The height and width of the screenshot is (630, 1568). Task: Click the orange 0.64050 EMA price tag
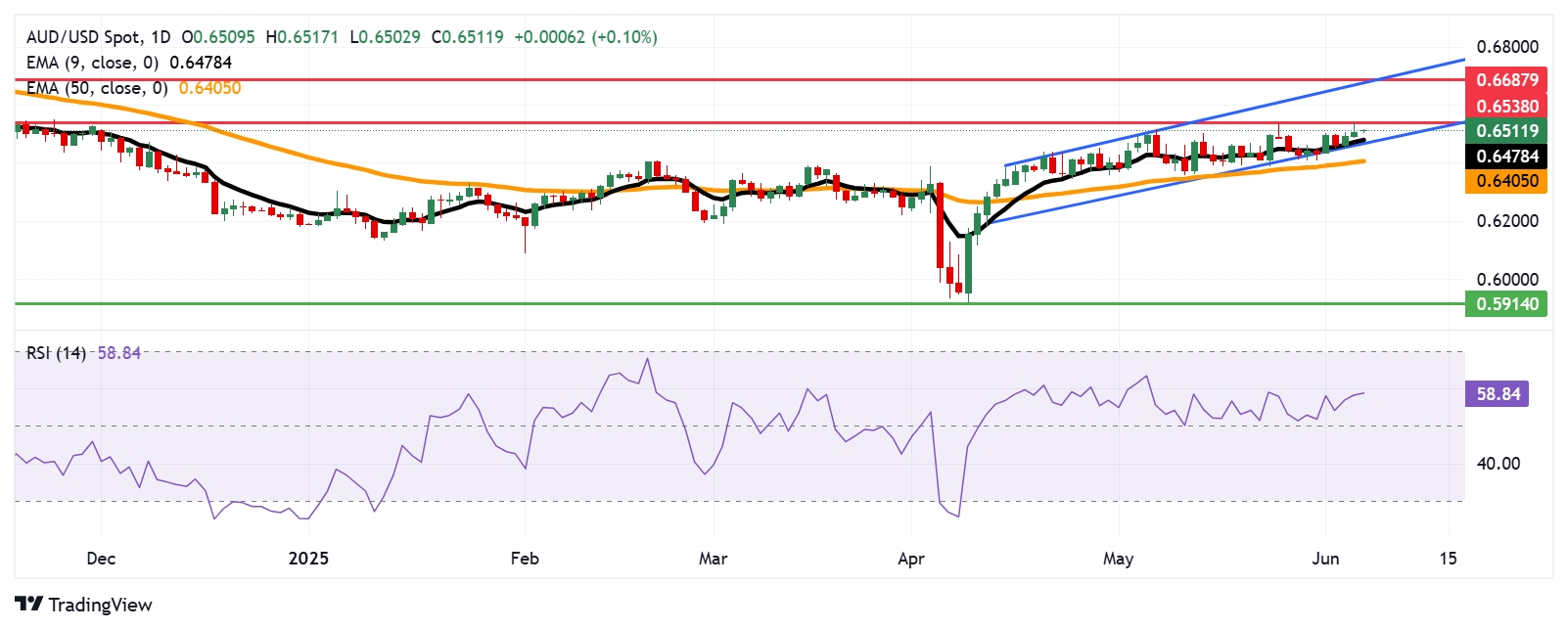(x=1506, y=181)
